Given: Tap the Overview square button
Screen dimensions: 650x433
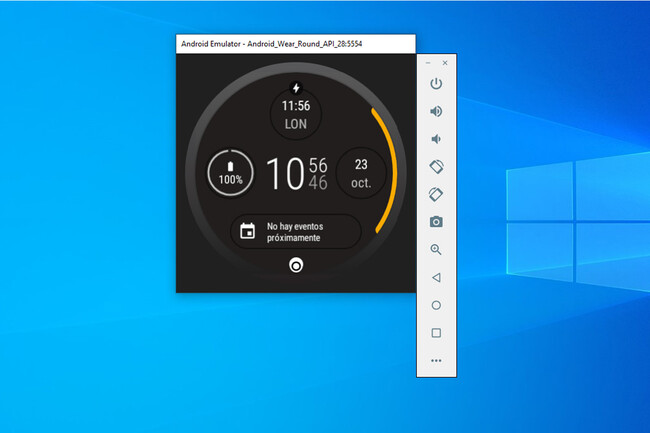Looking at the screenshot, I should tap(436, 333).
